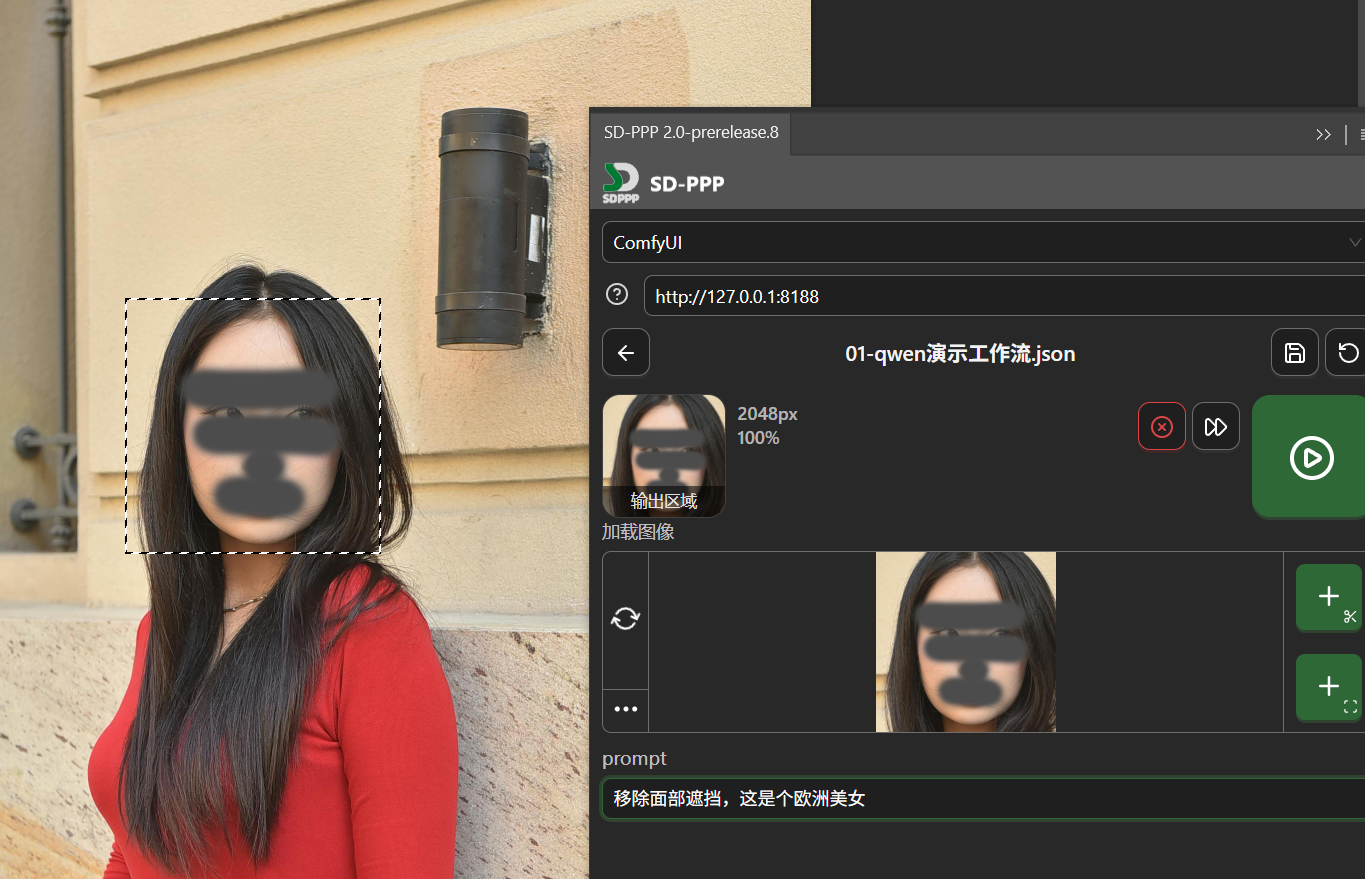Click the green run workflow play button
The image size is (1365, 879).
click(1311, 457)
